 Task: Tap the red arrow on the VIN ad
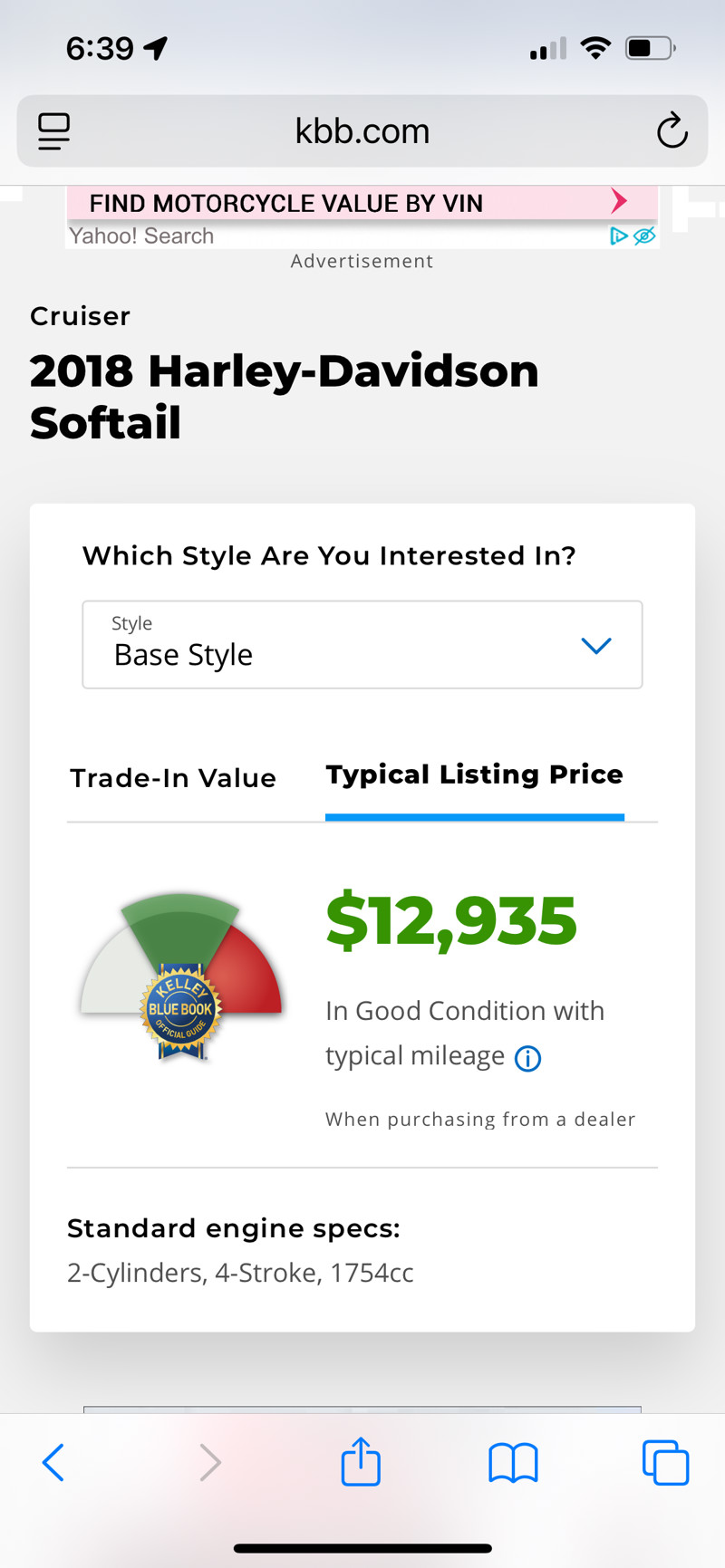[619, 200]
